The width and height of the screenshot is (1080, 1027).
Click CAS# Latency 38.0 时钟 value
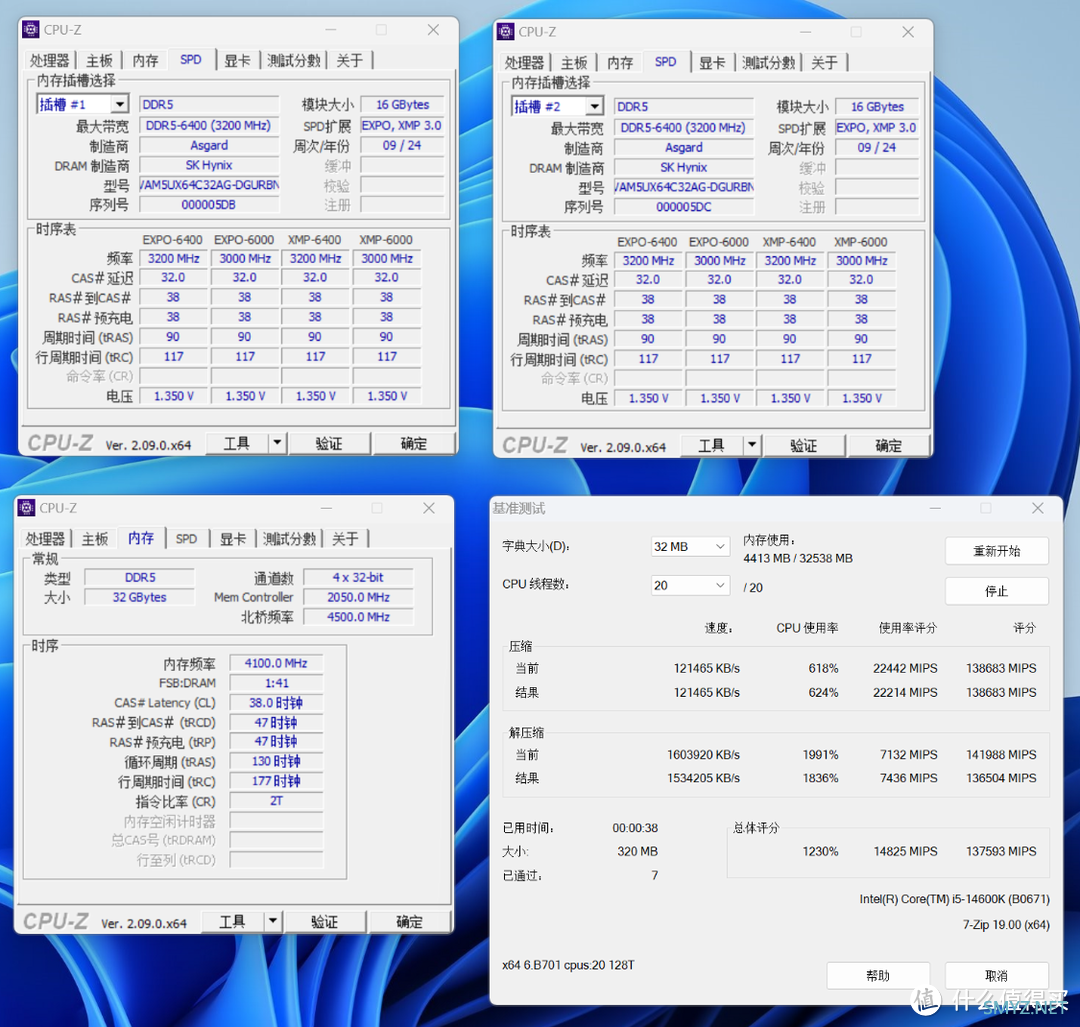[276, 703]
